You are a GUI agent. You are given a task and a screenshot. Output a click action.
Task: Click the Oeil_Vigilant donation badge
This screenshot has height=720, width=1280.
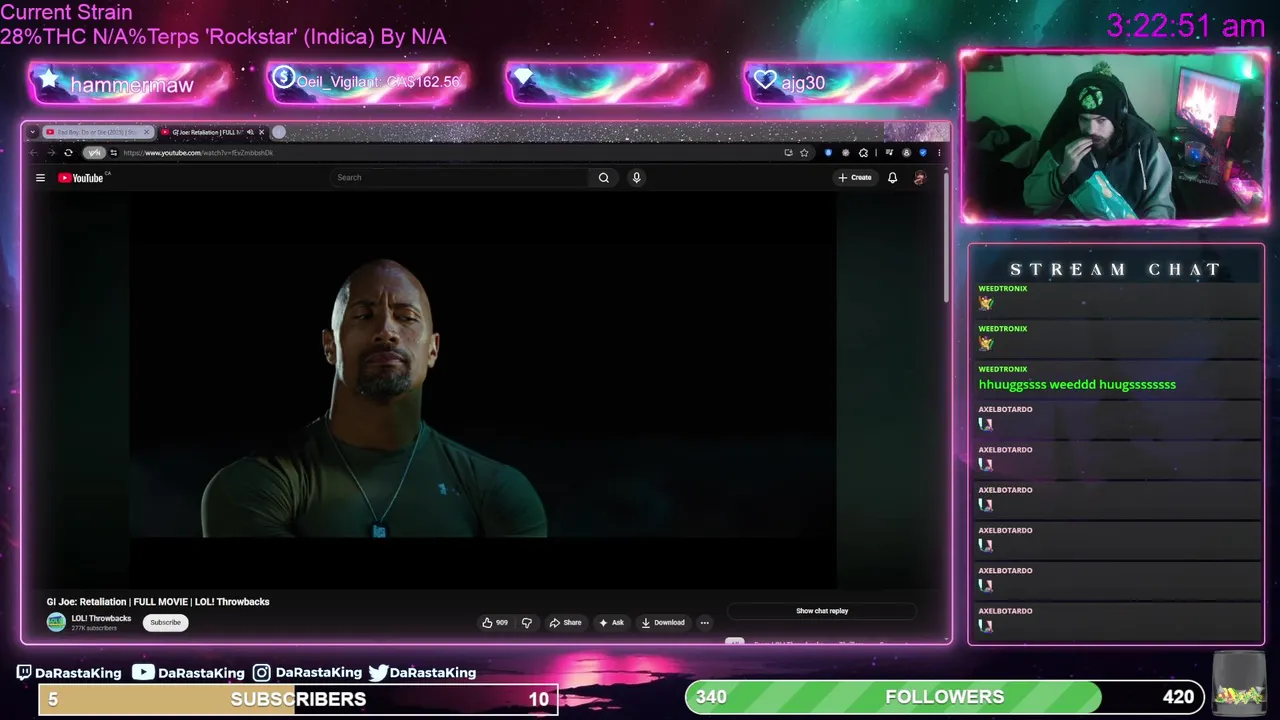[367, 82]
